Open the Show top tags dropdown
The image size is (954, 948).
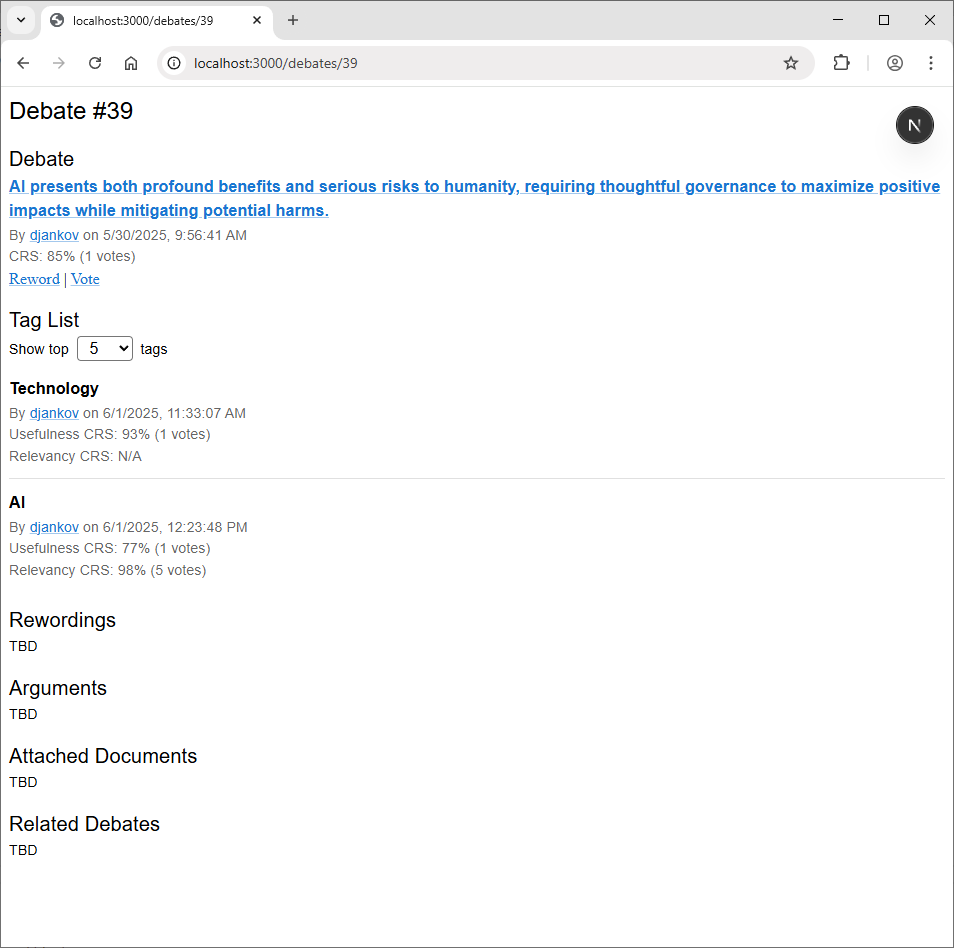coord(105,349)
